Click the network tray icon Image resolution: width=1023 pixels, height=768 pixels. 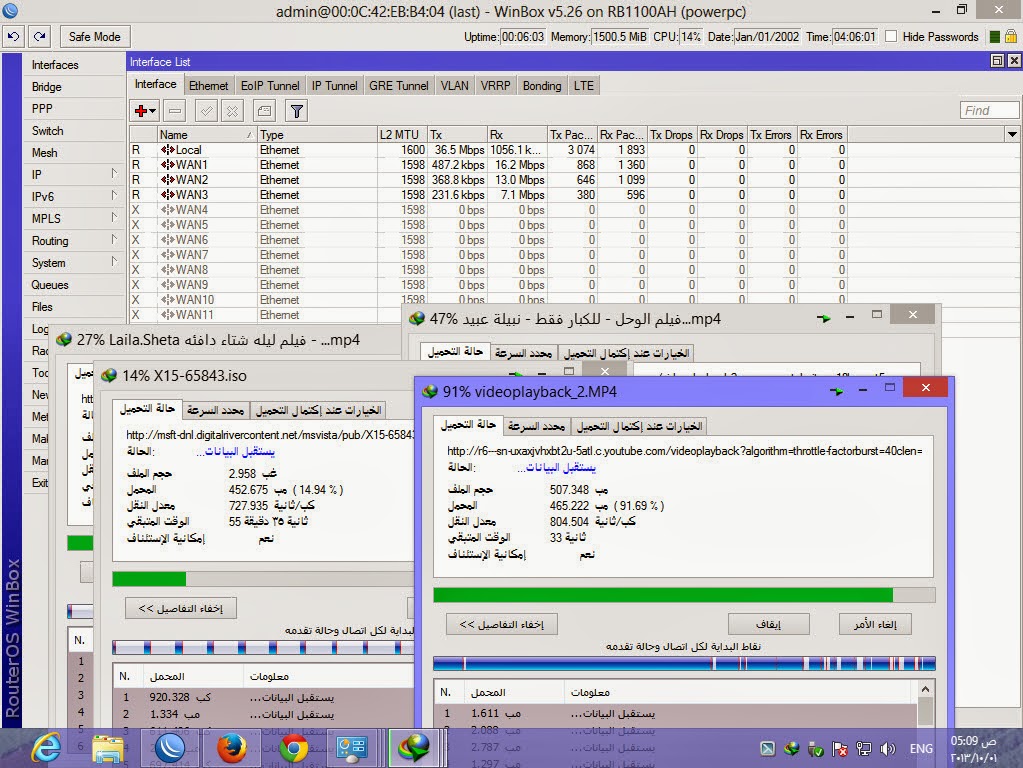[864, 749]
